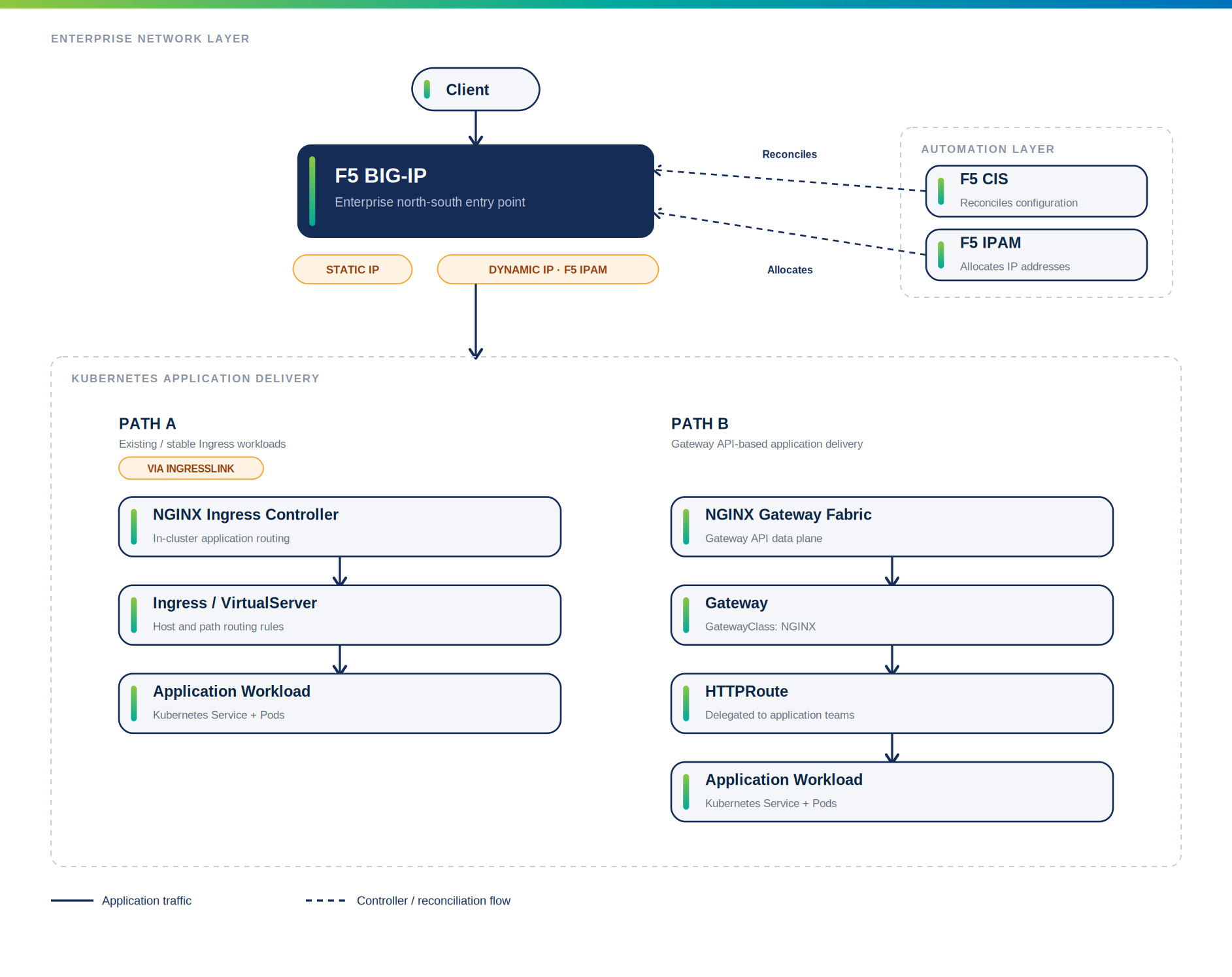The height and width of the screenshot is (977, 1232).
Task: Select the Ingress / VirtualServer card
Action: pos(340,615)
